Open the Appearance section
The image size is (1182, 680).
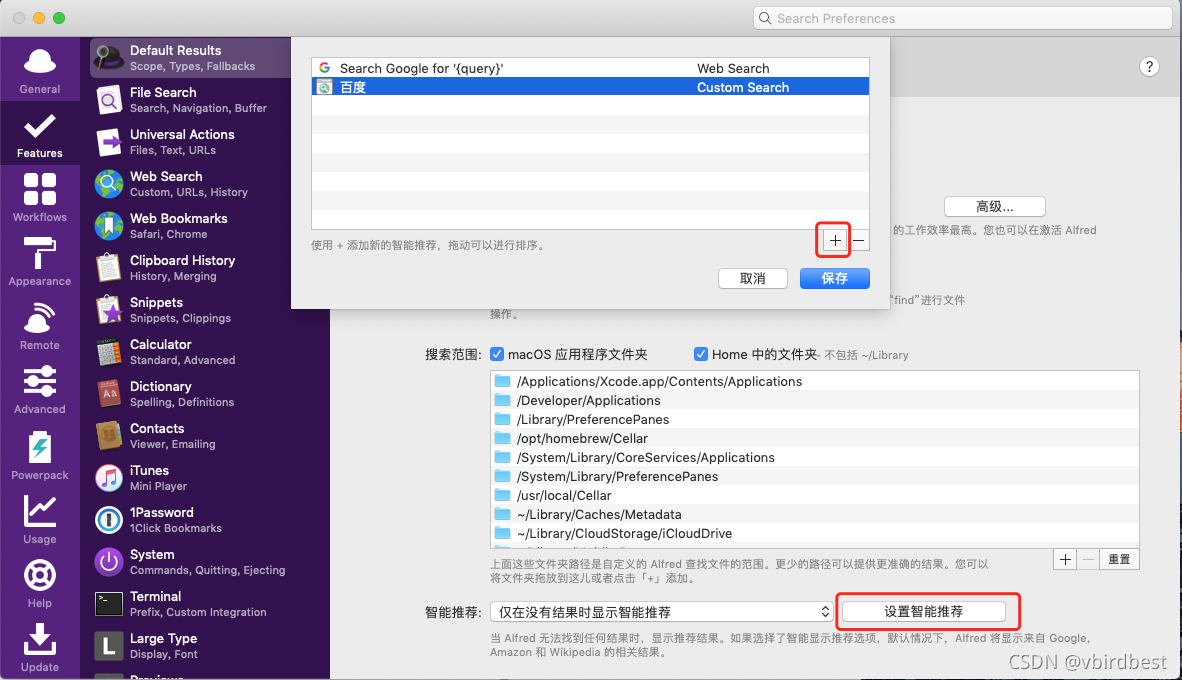click(x=40, y=262)
